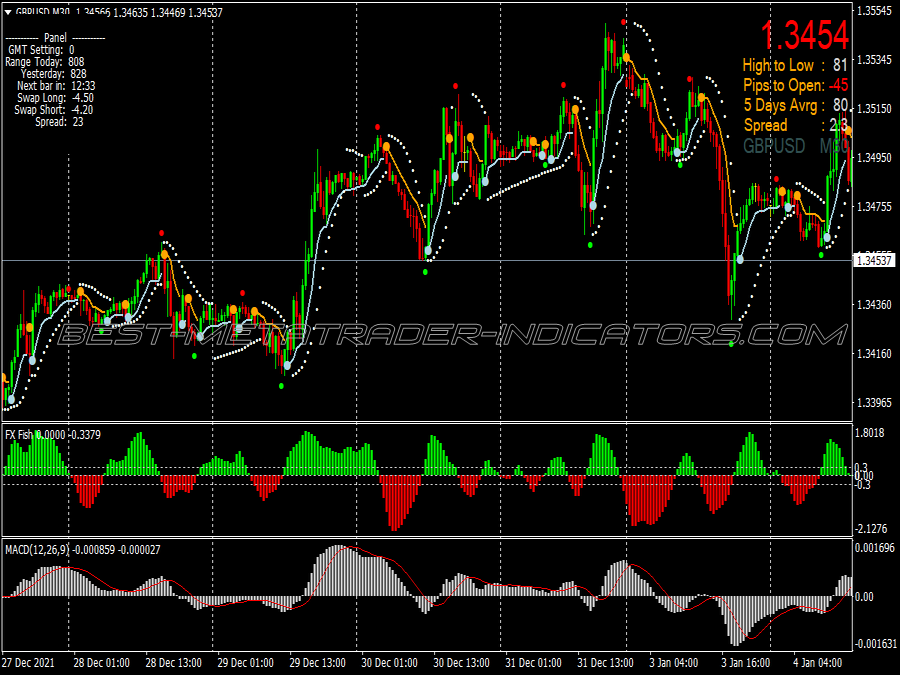This screenshot has height=675, width=900.
Task: Click the 1.34160 price axis label
Action: coord(874,354)
